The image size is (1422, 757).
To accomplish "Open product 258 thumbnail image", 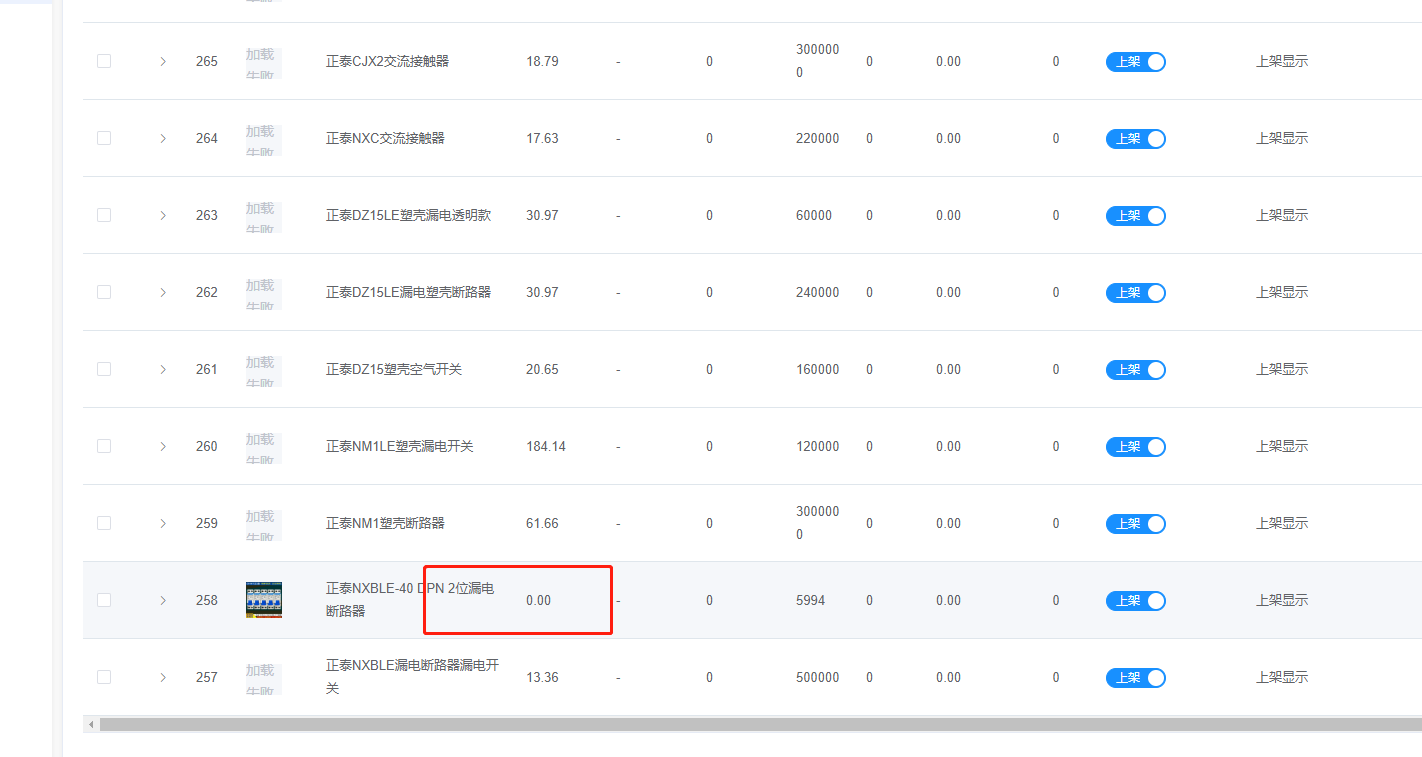I will click(264, 600).
